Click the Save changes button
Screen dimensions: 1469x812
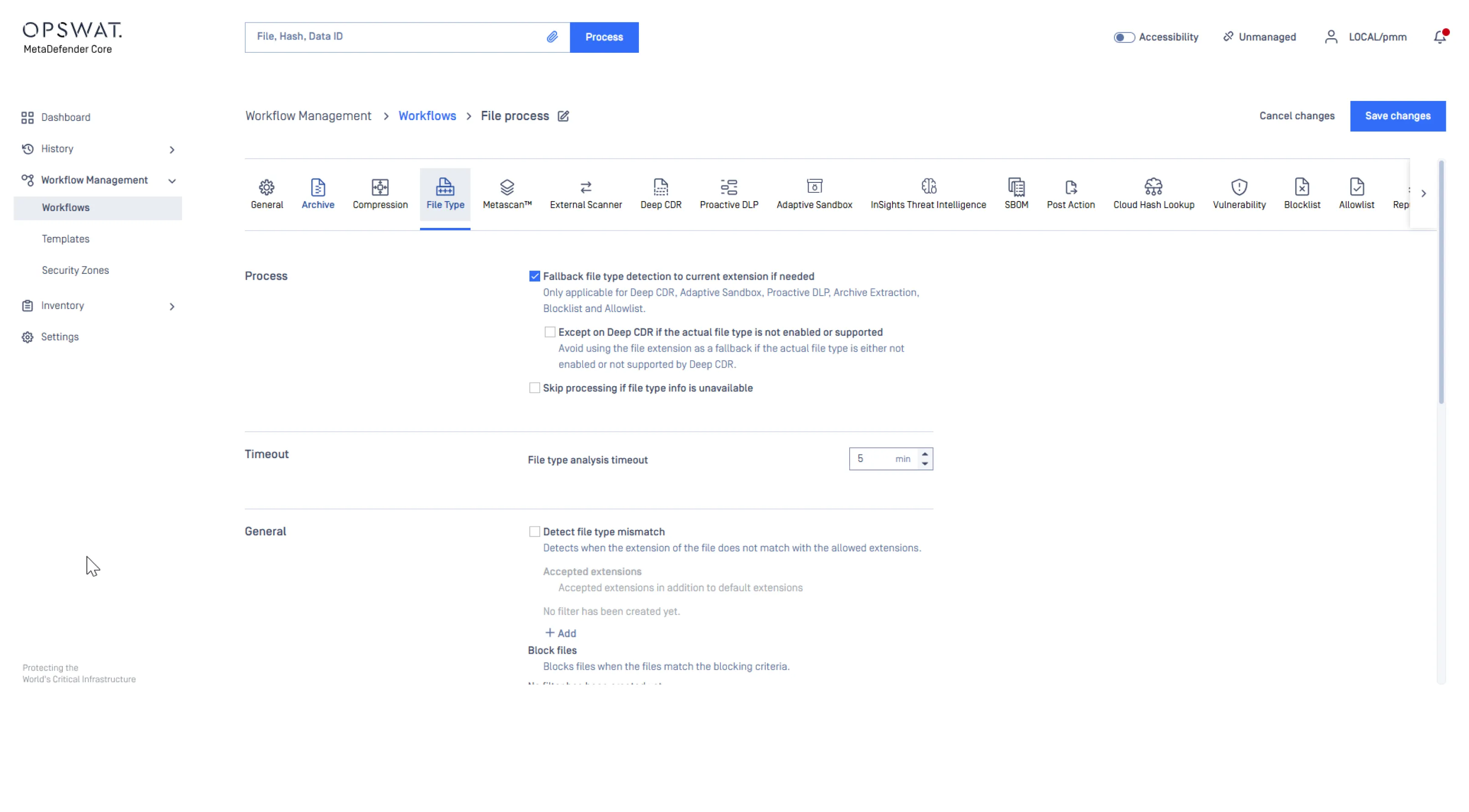[1397, 116]
